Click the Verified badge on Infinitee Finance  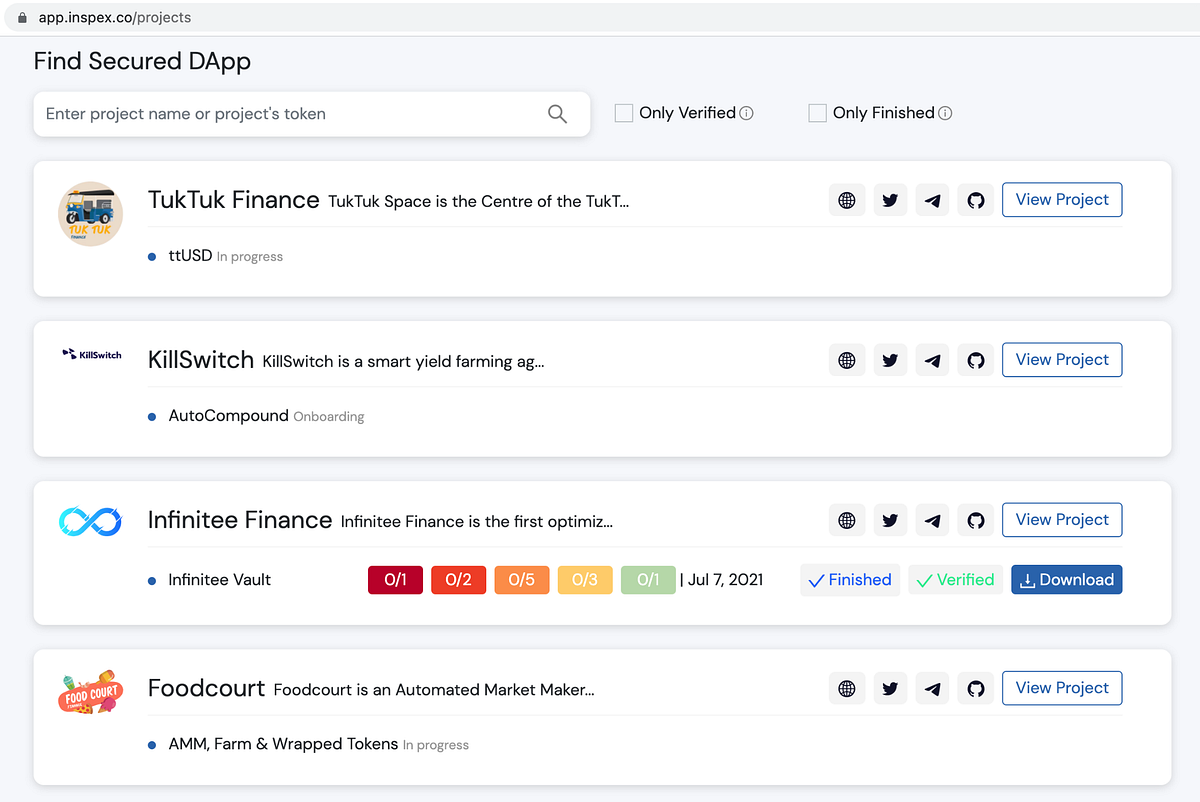point(955,579)
